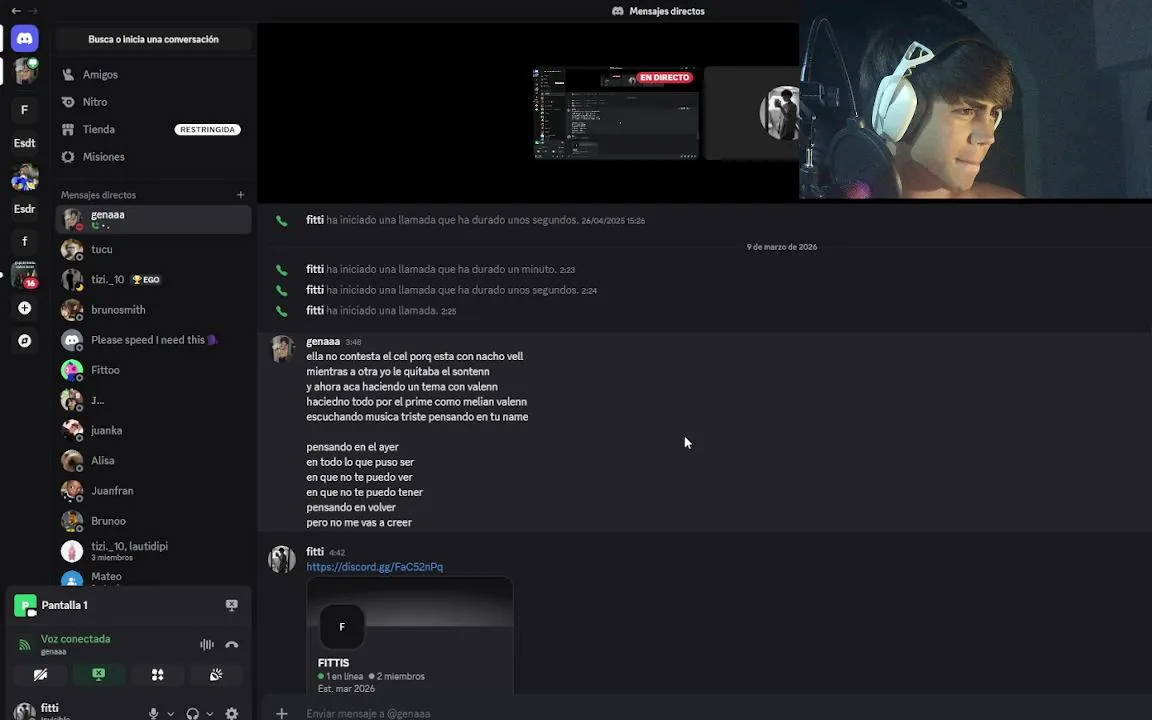
Task: Hang up the call with the disconnect icon
Action: click(232, 644)
